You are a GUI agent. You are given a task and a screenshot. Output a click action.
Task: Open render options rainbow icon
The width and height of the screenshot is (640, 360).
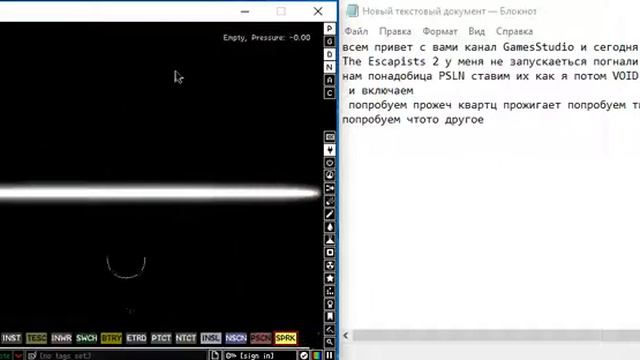coord(317,355)
